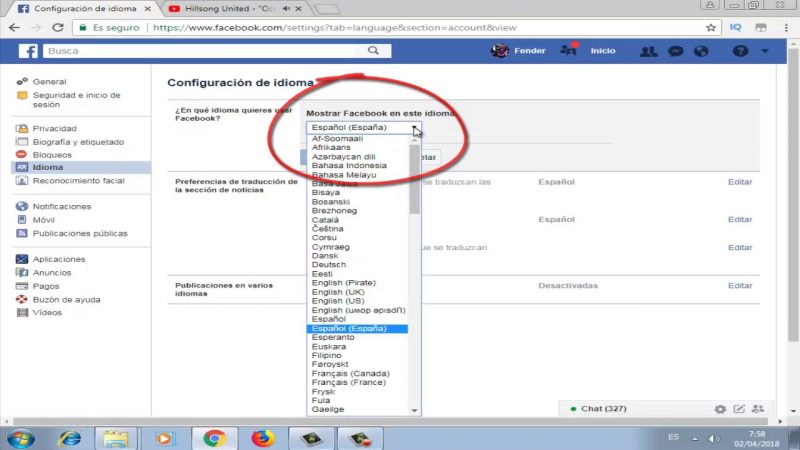The width and height of the screenshot is (800, 450).
Task: Select Deutsch in the language list
Action: point(329,265)
